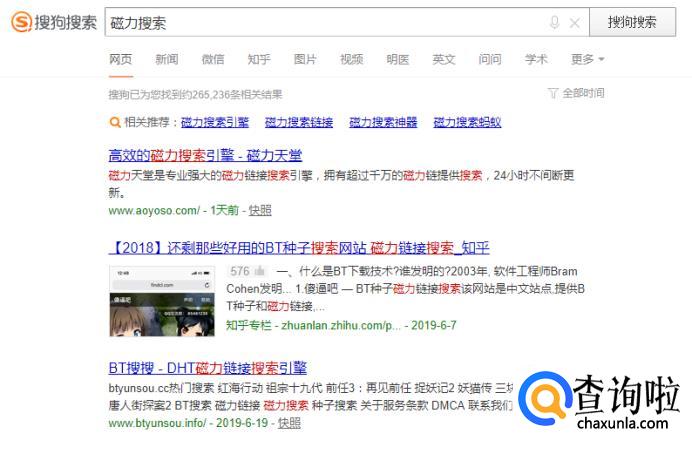Viewport: 692px width, 454px height.
Task: Open the 明医 tab
Action: click(x=398, y=59)
